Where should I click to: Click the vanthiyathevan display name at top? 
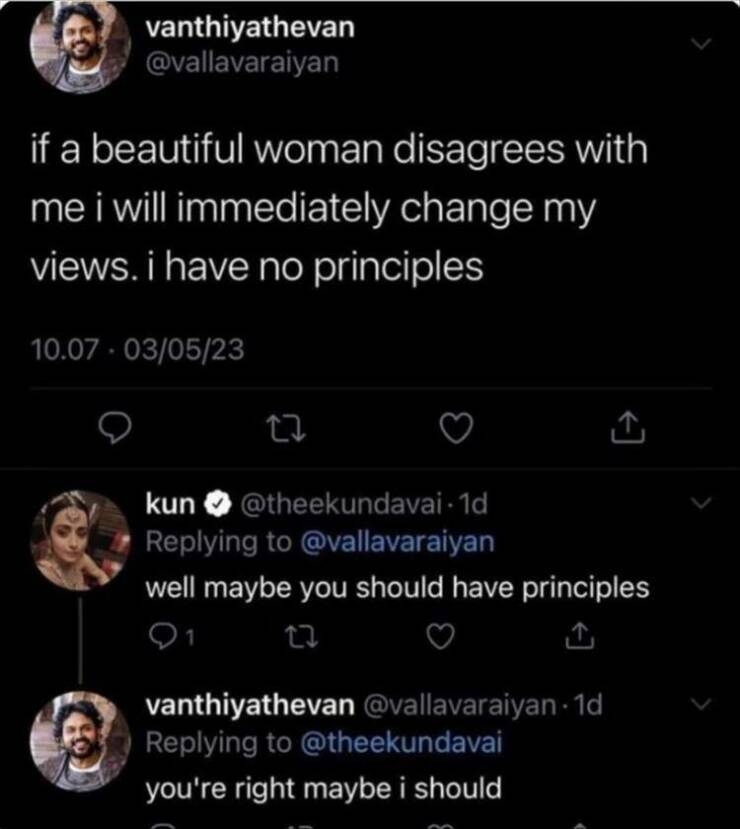[250, 27]
